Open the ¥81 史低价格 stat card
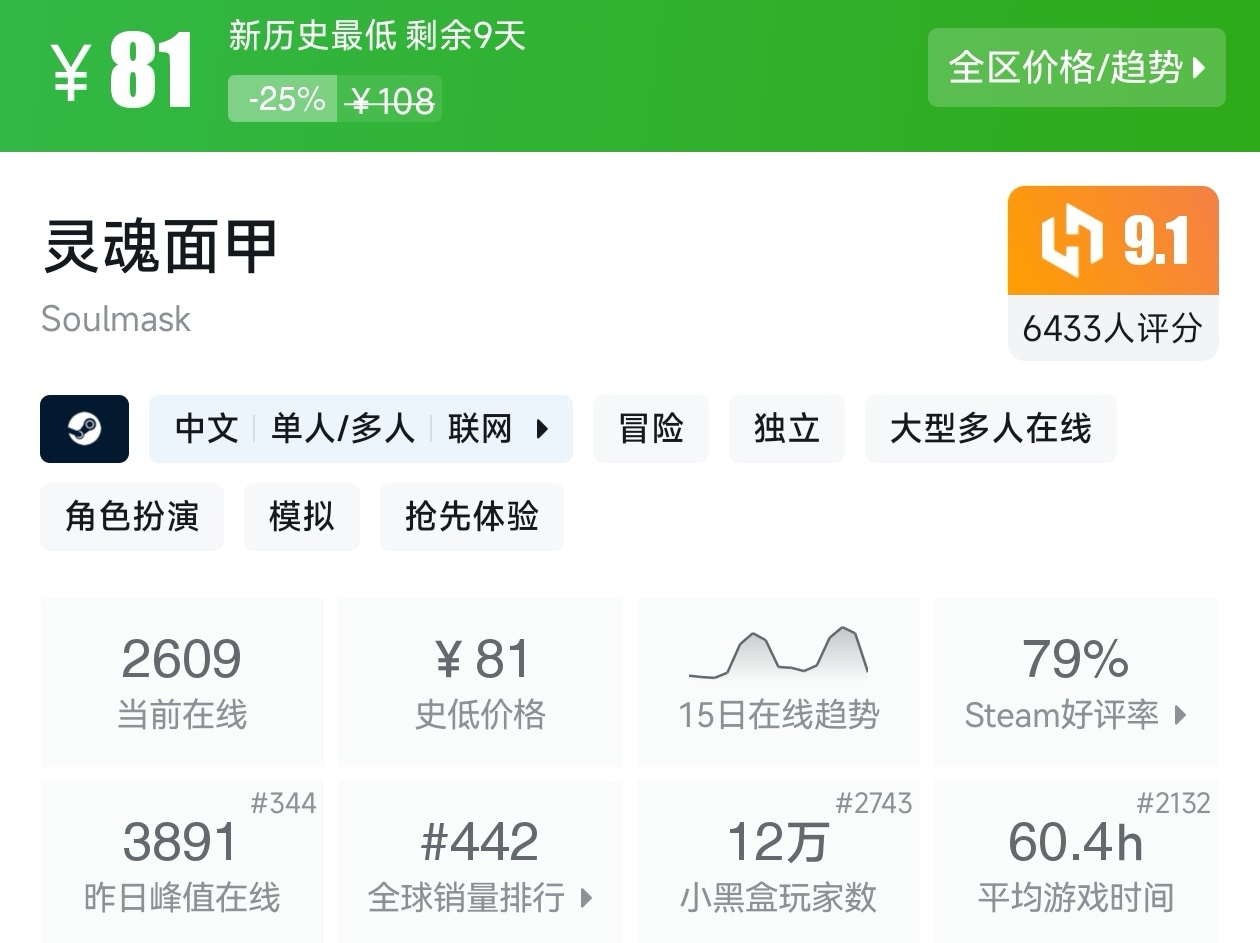Viewport: 1260px width, 943px height. pyautogui.click(x=480, y=683)
